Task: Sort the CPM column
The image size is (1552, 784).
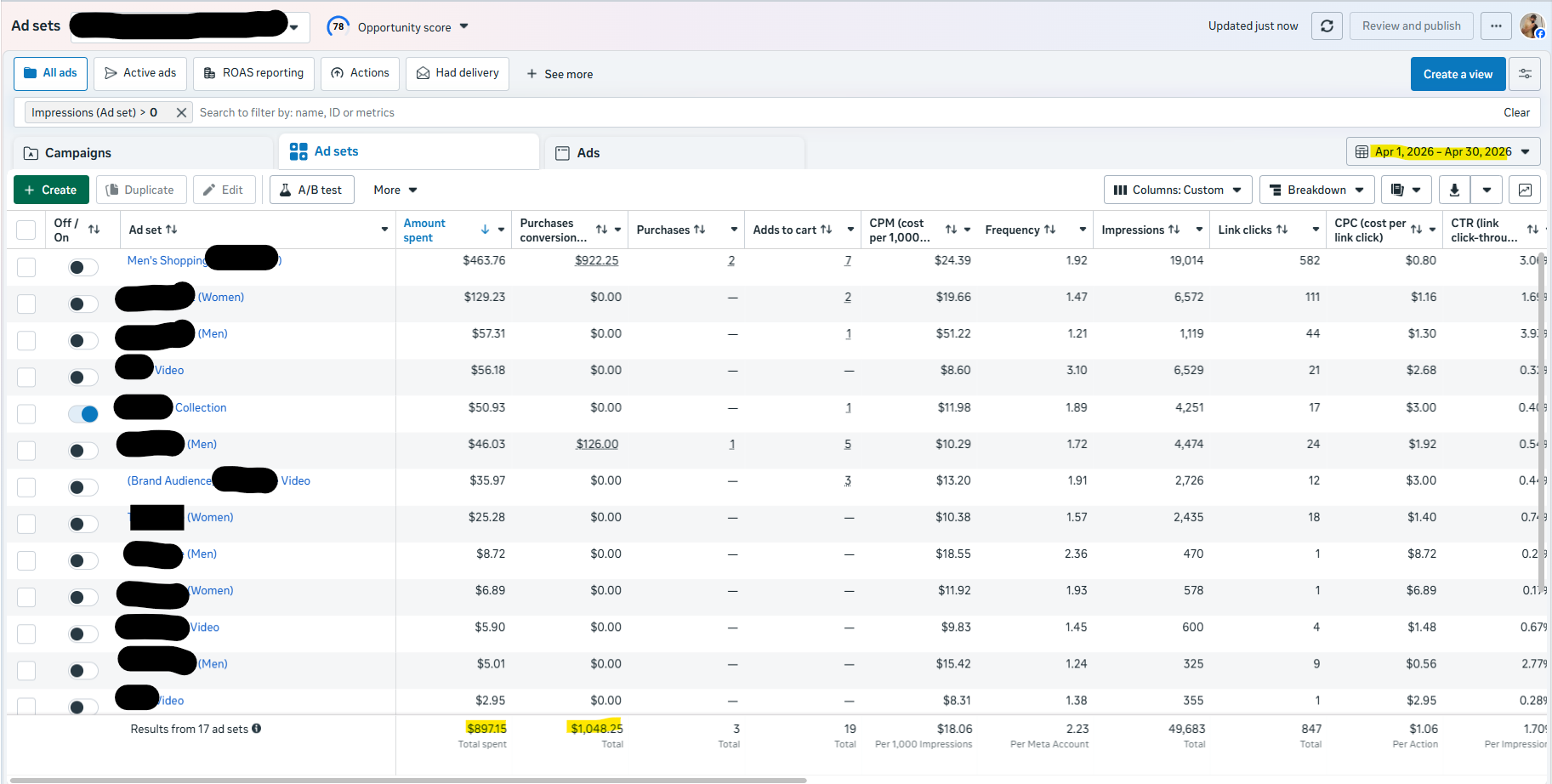Action: [x=951, y=230]
